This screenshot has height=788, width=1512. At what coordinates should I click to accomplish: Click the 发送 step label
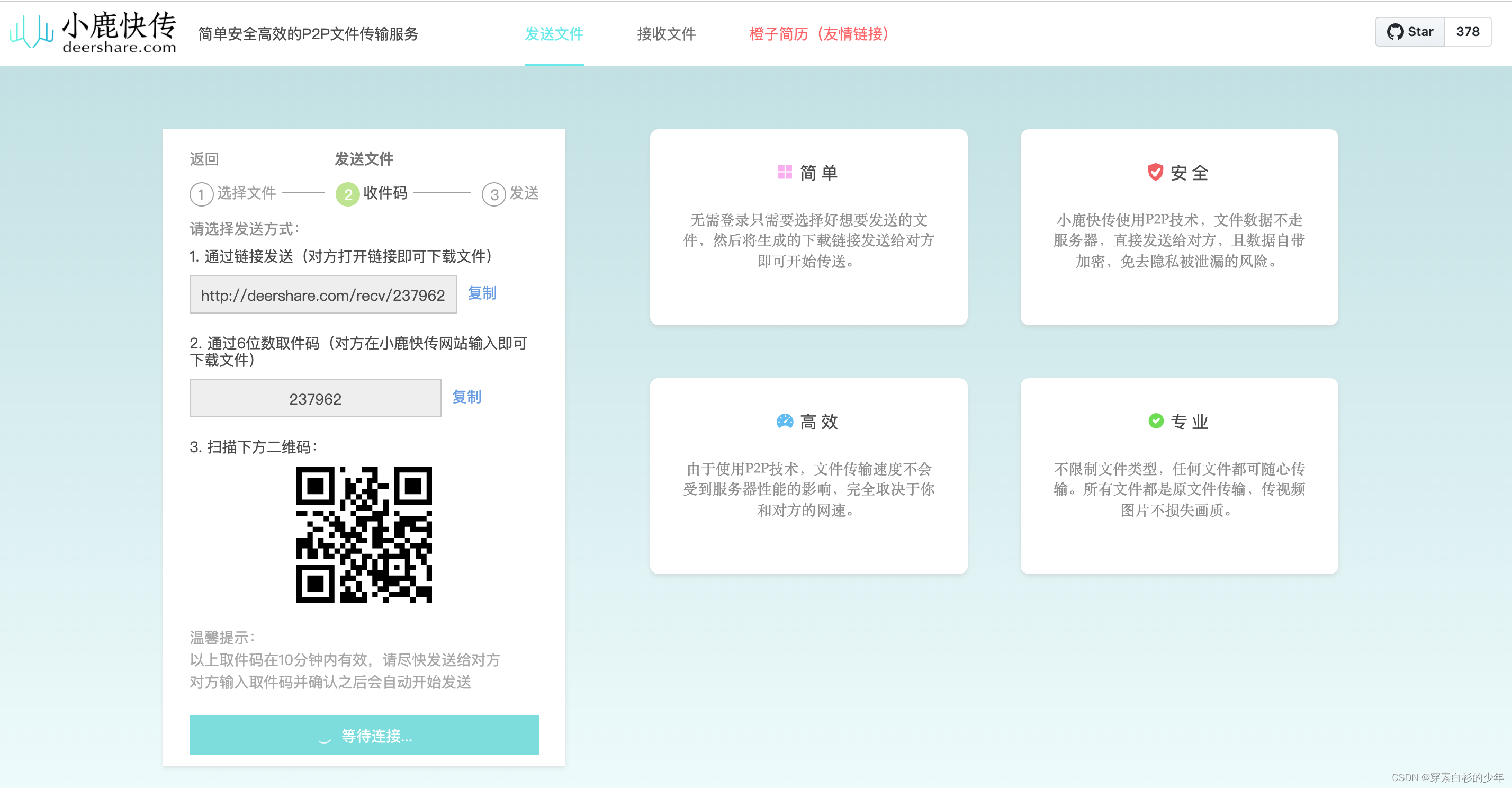pos(524,193)
